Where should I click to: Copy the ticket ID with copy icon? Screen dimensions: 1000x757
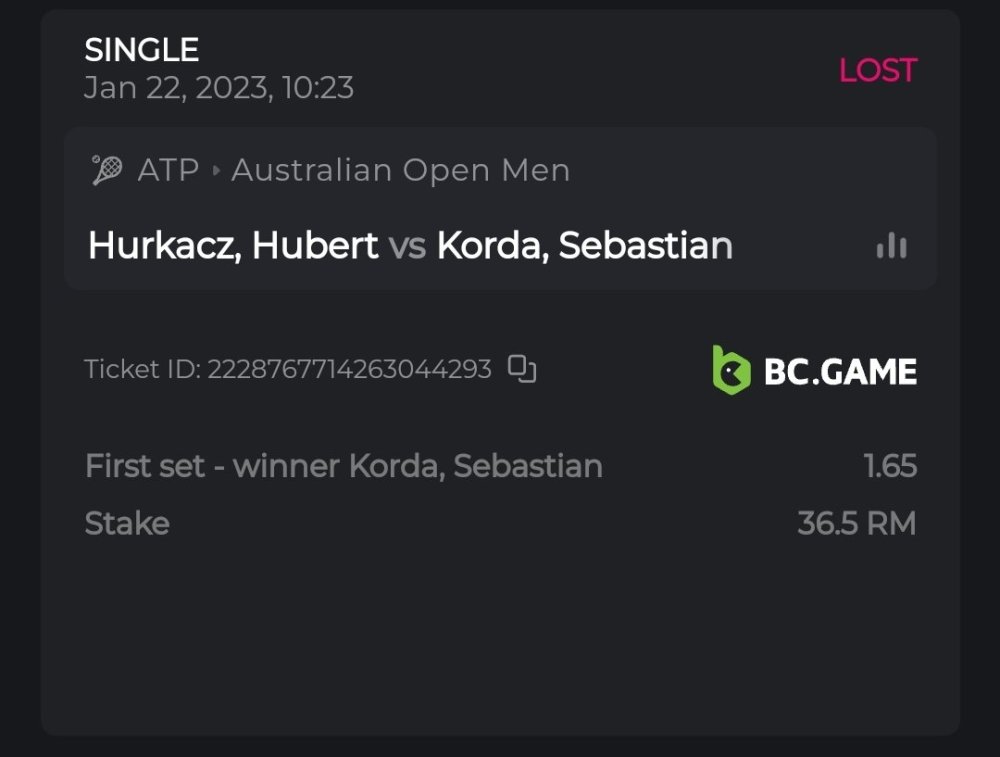click(522, 369)
